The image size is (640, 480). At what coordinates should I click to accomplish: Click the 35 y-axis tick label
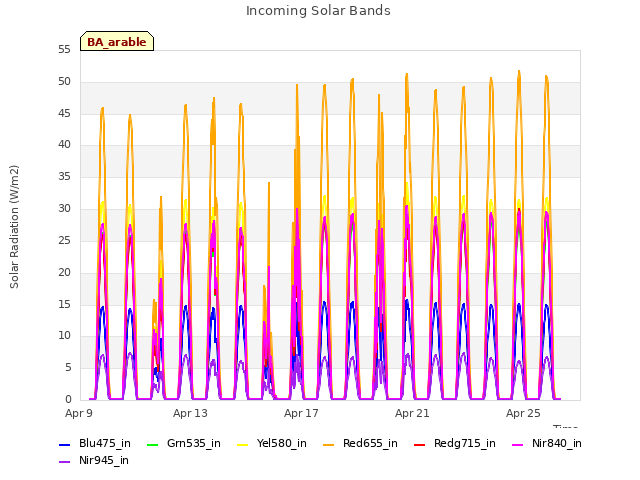(x=64, y=177)
